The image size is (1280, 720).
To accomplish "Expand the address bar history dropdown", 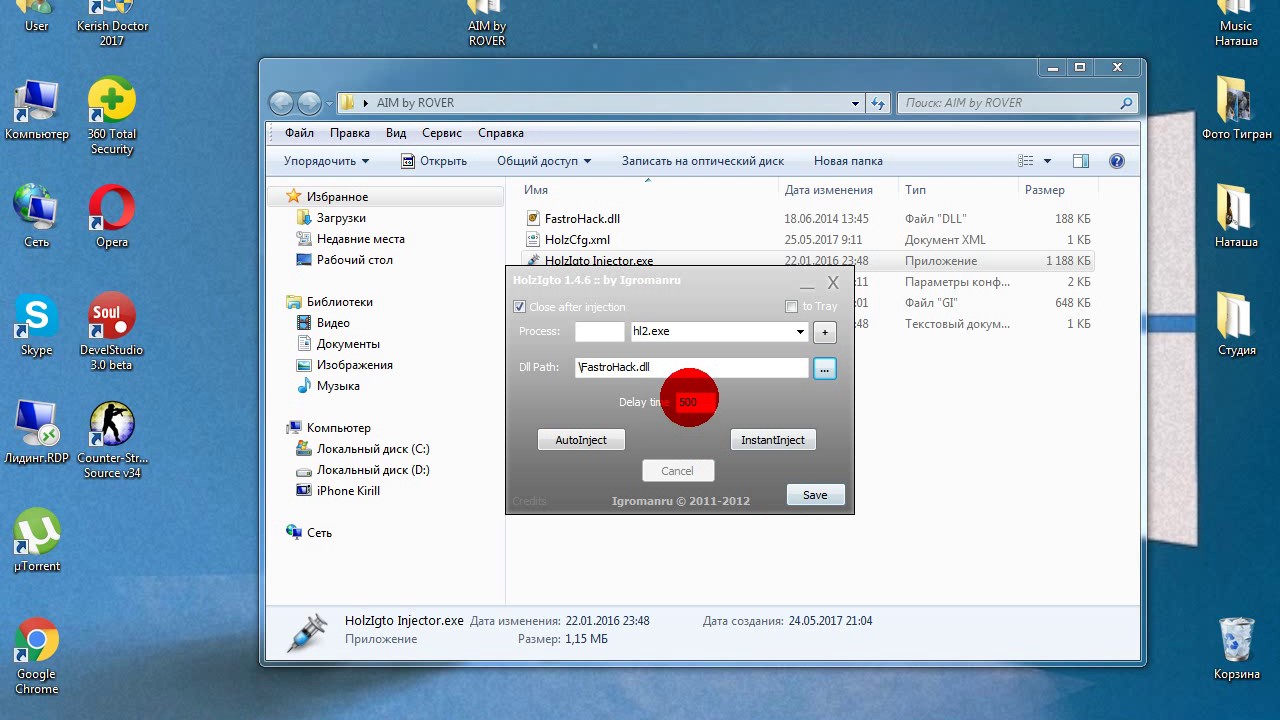I will click(855, 103).
